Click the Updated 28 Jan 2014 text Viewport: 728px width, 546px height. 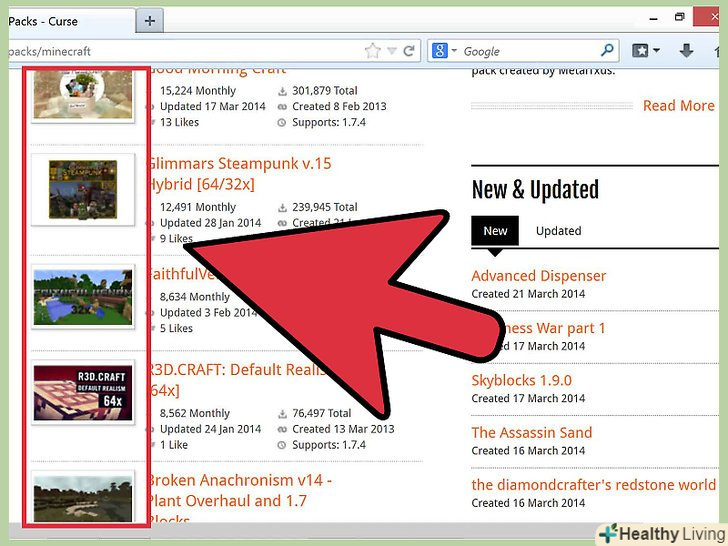click(210, 223)
